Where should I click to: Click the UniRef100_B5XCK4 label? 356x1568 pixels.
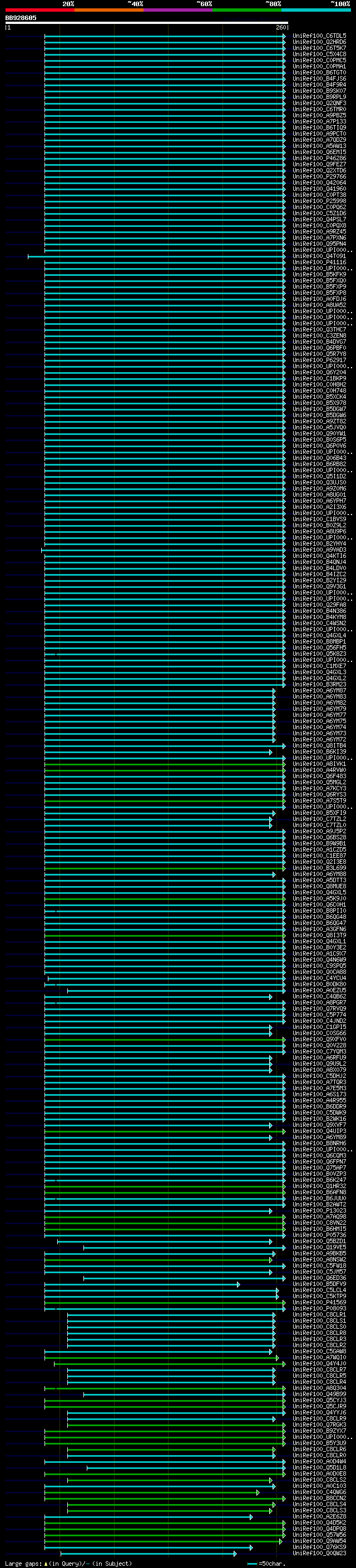[x=319, y=397]
